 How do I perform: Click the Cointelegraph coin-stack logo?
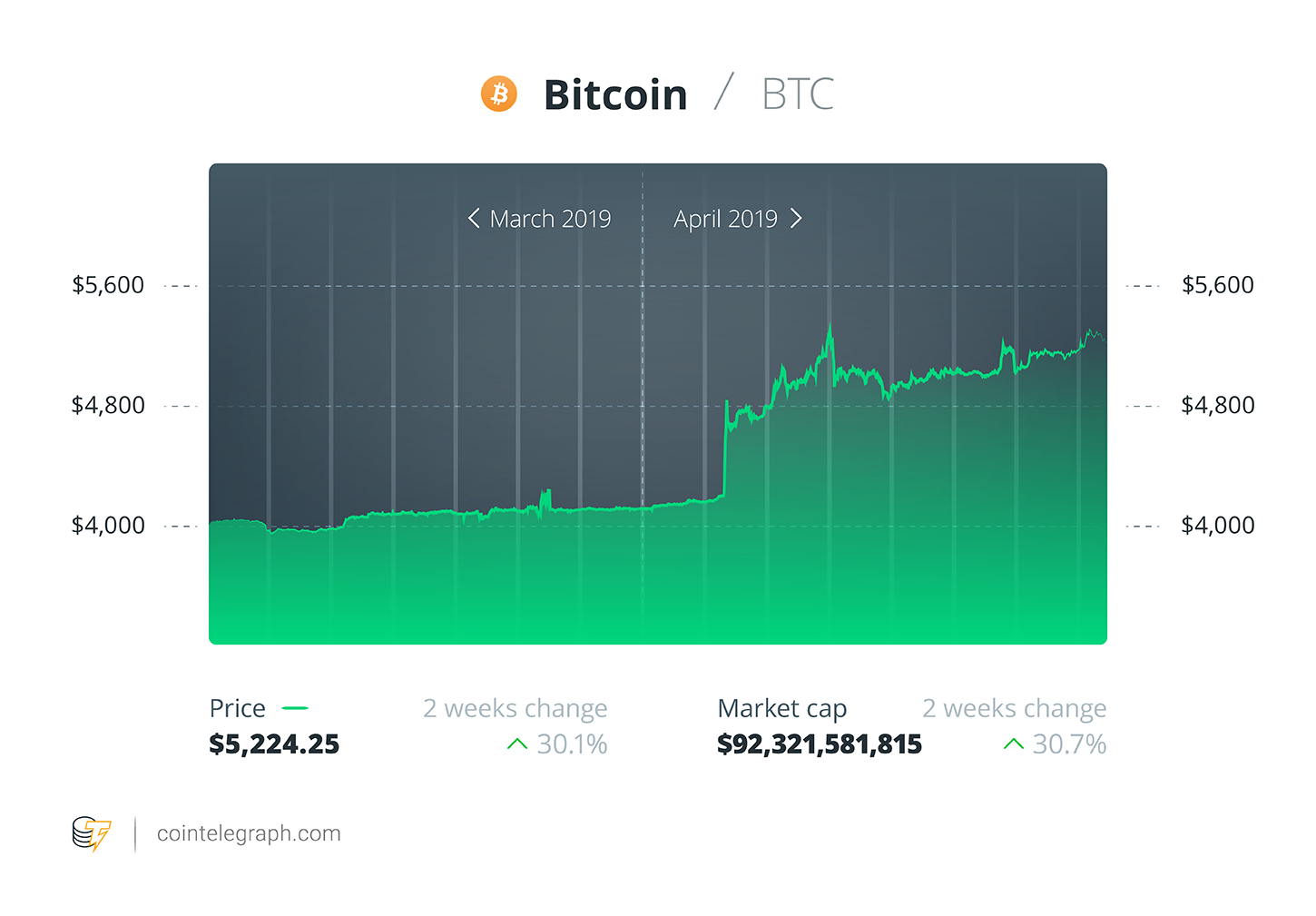(92, 833)
